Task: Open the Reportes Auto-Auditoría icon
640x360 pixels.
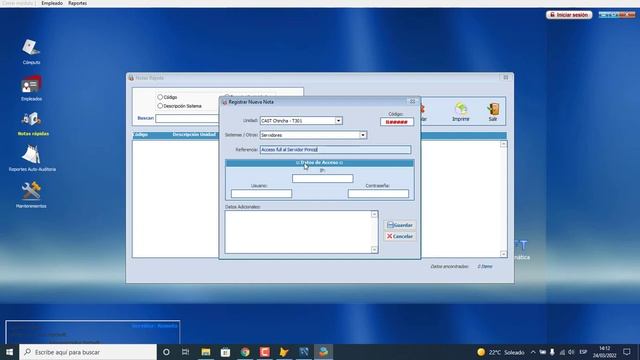Action: click(32, 155)
